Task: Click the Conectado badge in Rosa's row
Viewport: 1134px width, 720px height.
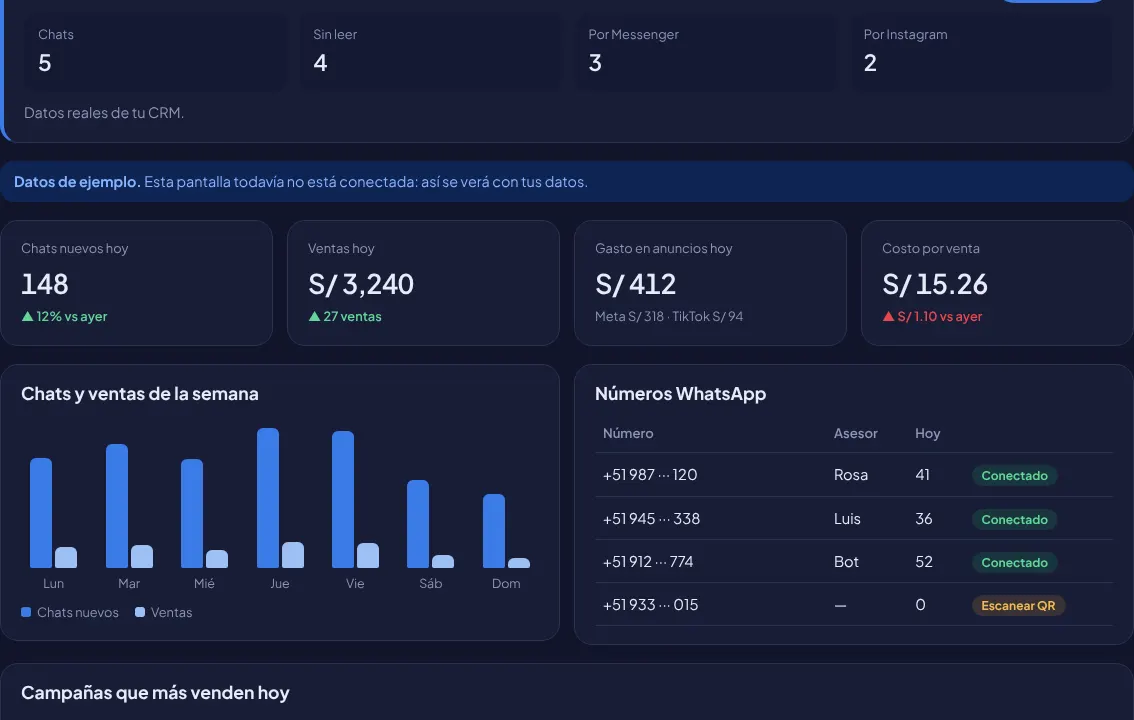Action: pos(1014,476)
